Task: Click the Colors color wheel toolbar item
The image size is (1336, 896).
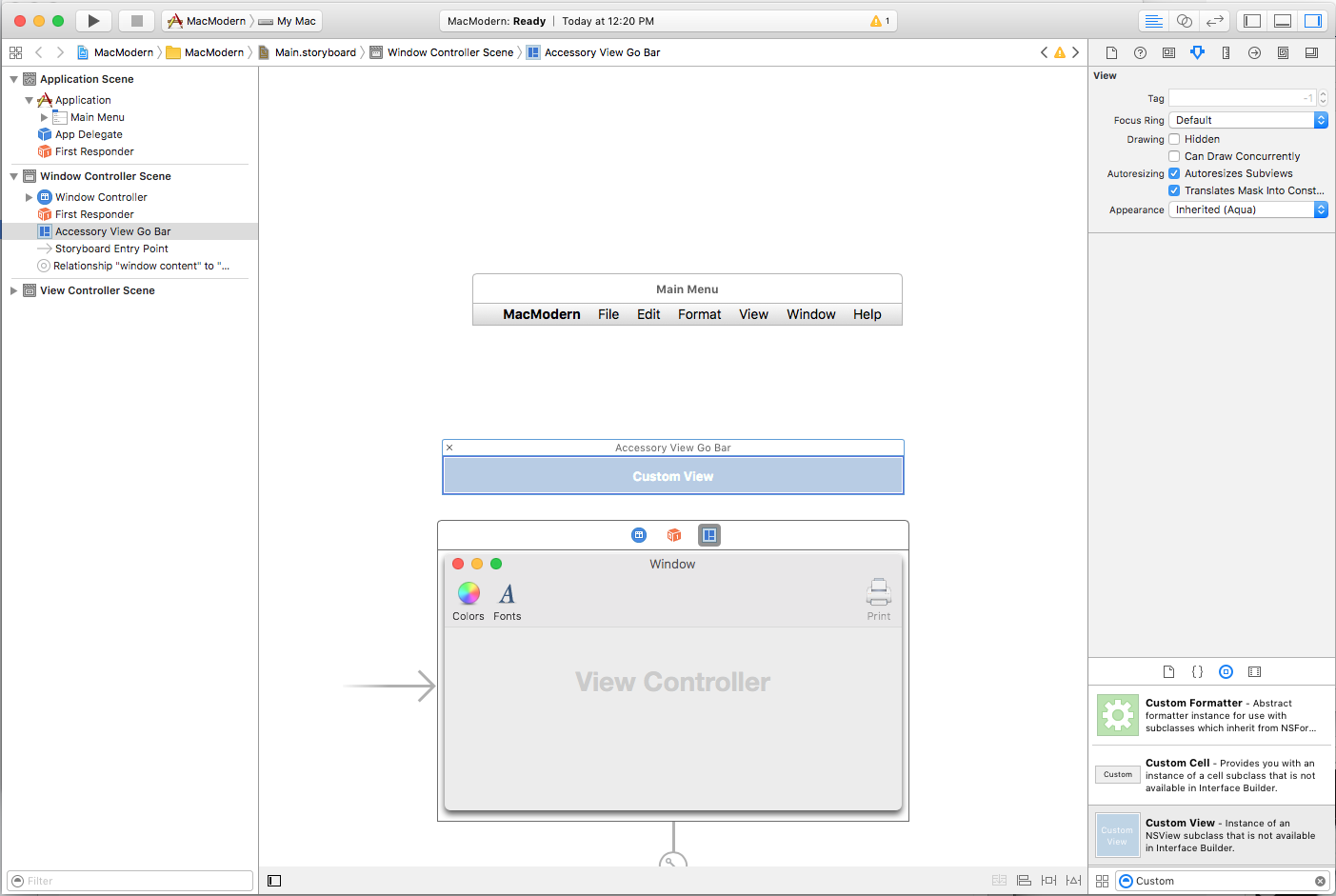Action: [x=468, y=592]
